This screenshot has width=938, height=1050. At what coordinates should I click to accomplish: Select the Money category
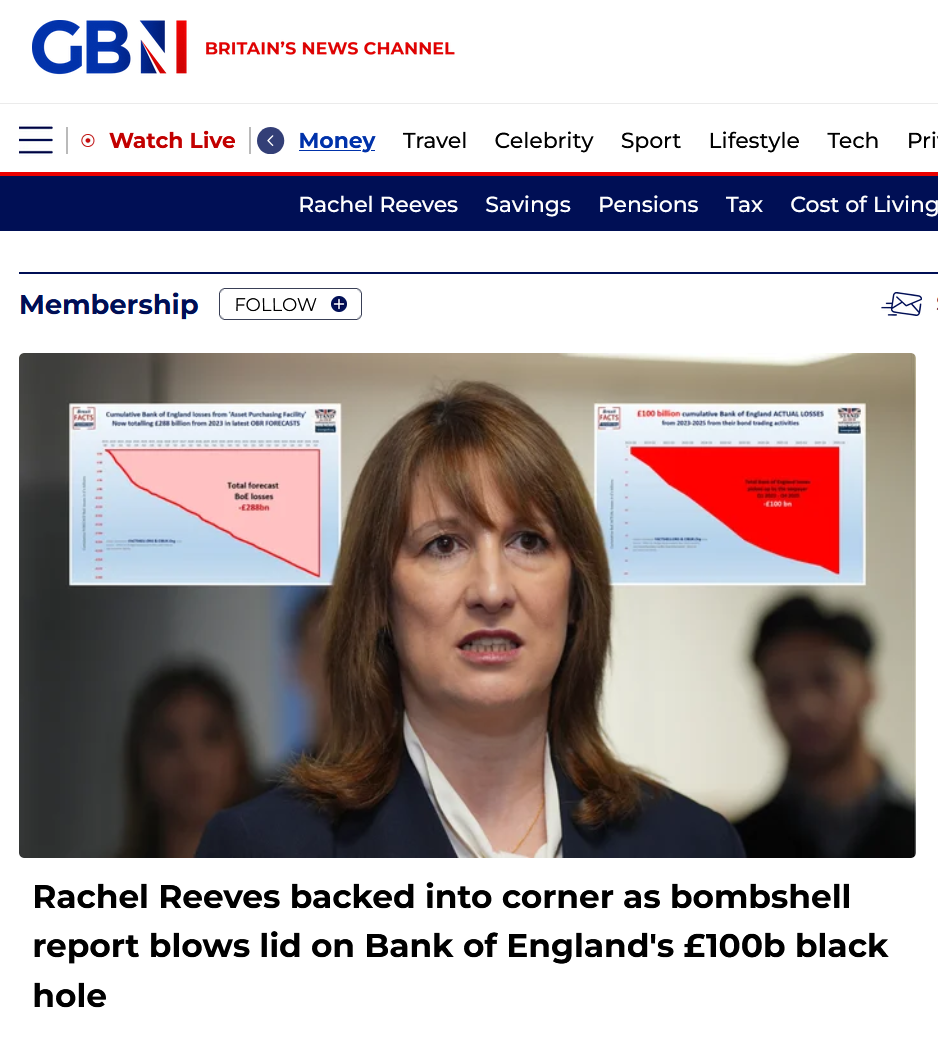[x=337, y=141]
